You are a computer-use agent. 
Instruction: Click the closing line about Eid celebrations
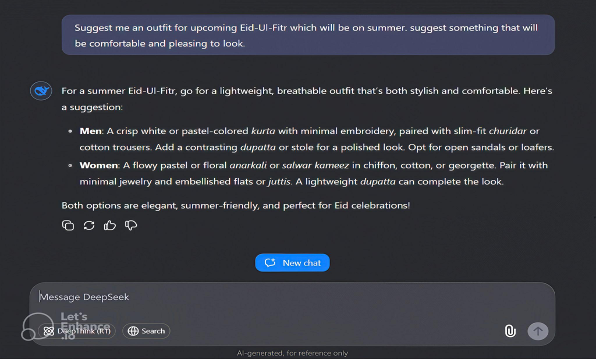pos(236,206)
